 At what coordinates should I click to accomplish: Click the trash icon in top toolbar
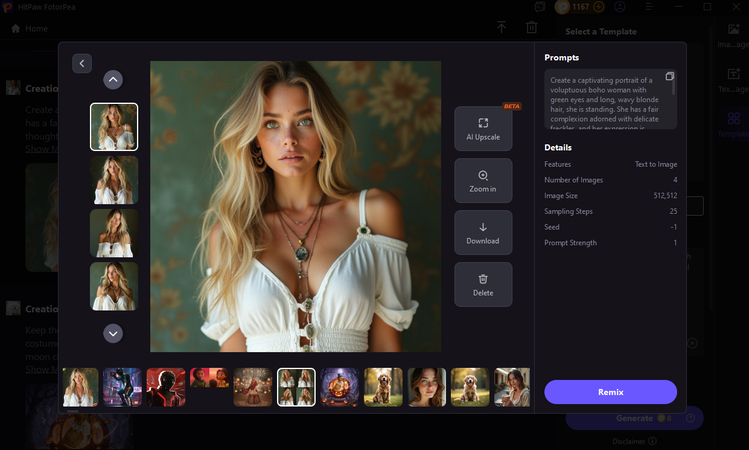tap(532, 27)
